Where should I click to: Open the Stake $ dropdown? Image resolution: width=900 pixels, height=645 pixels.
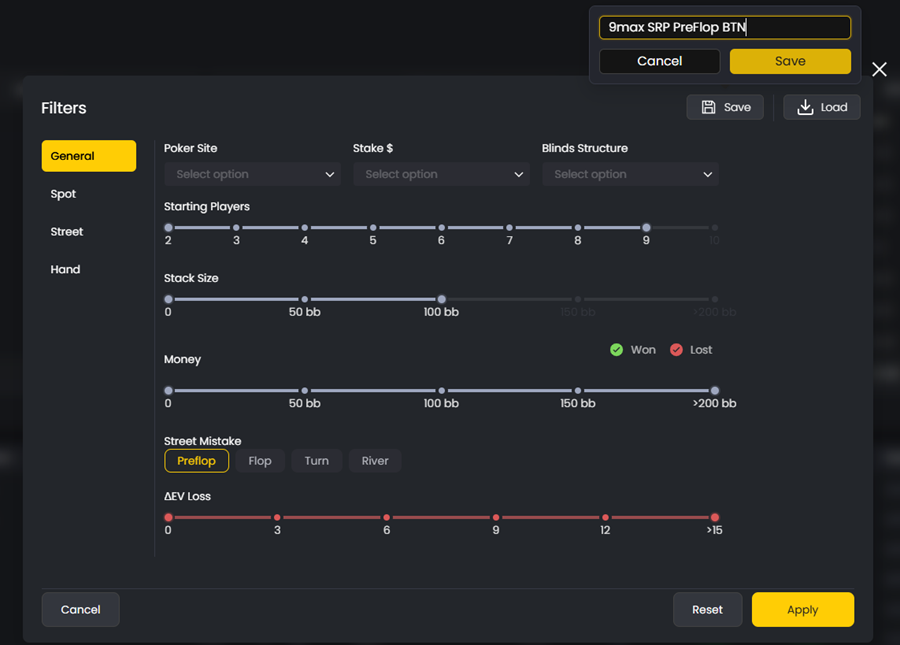pos(441,174)
